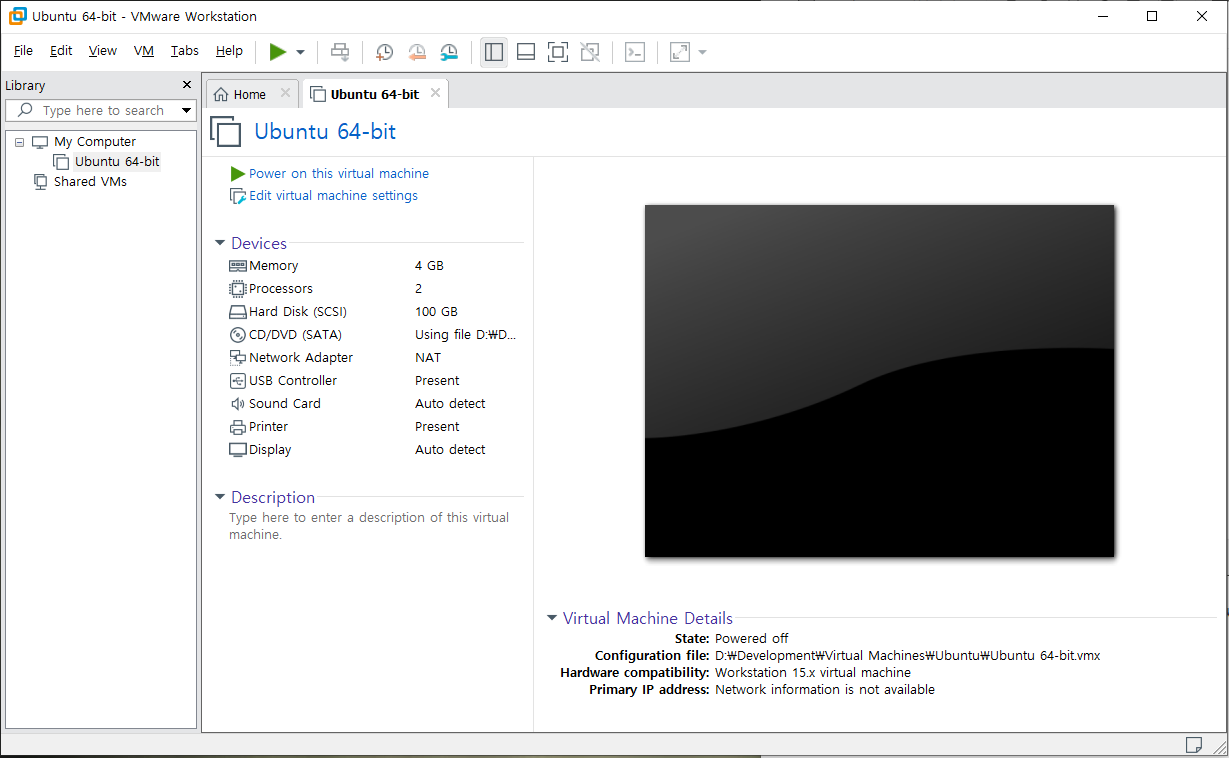Click the Hard Disk value 100 GB
The width and height of the screenshot is (1229, 758).
(436, 312)
